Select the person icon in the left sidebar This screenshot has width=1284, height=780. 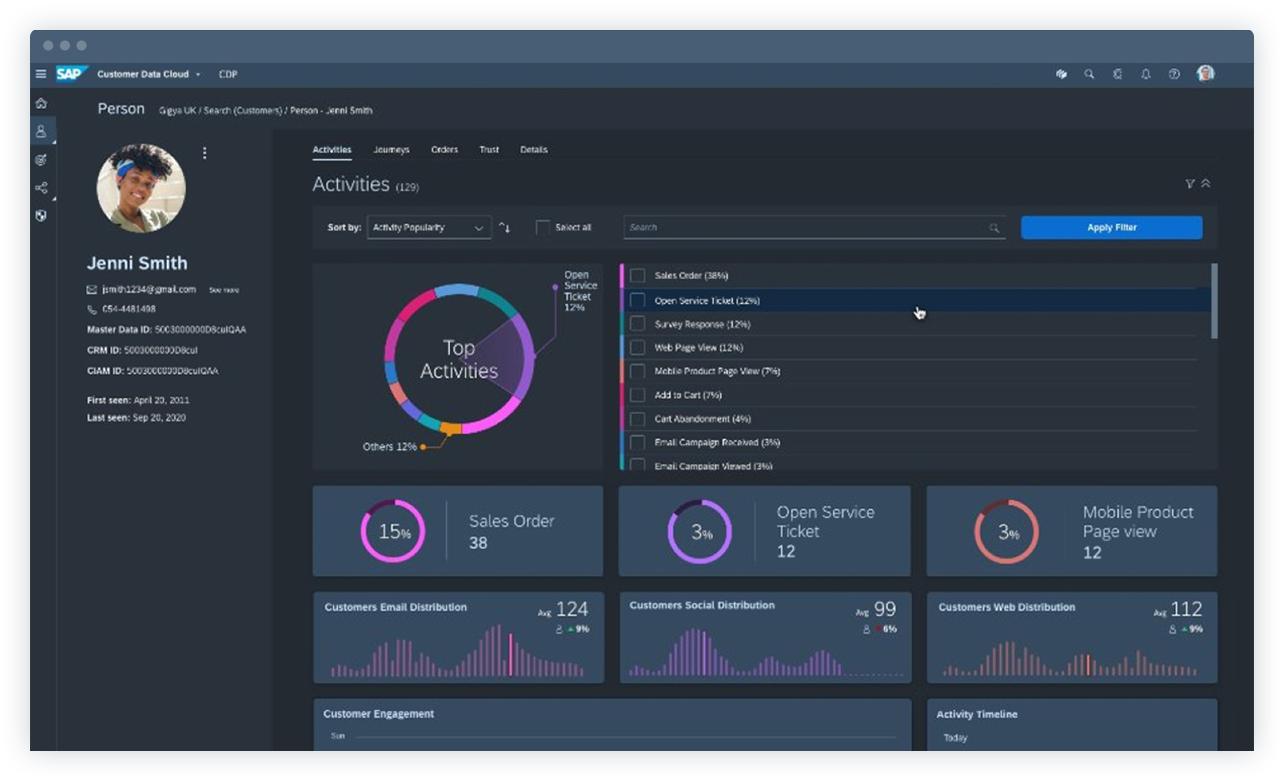[40, 131]
